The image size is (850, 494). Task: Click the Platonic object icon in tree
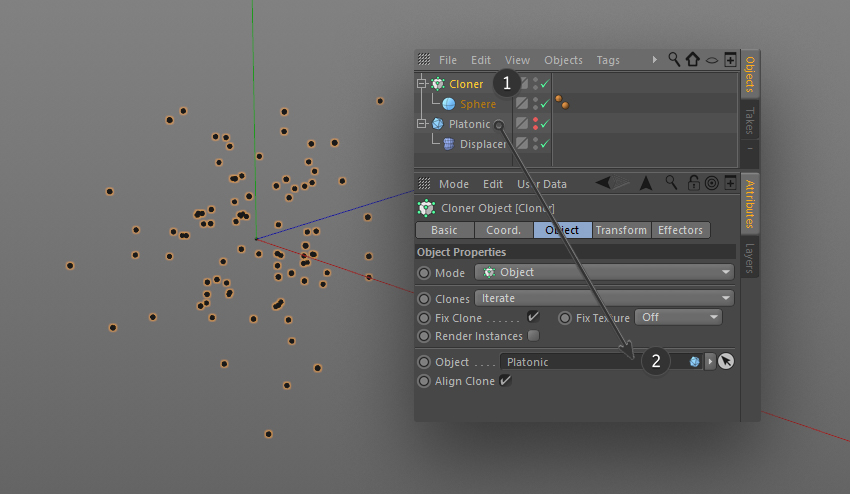(x=438, y=124)
